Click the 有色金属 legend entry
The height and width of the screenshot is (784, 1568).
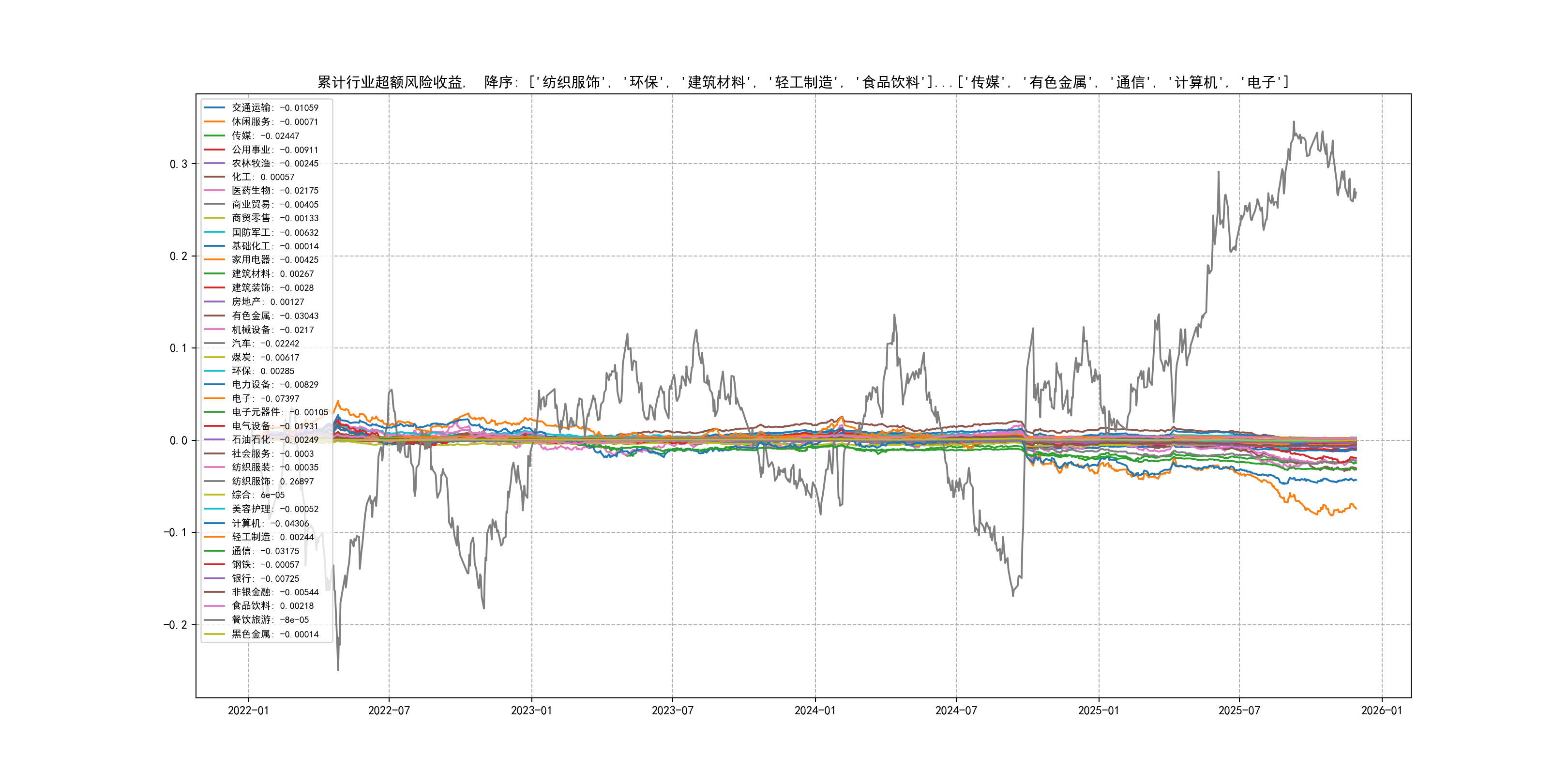click(274, 316)
